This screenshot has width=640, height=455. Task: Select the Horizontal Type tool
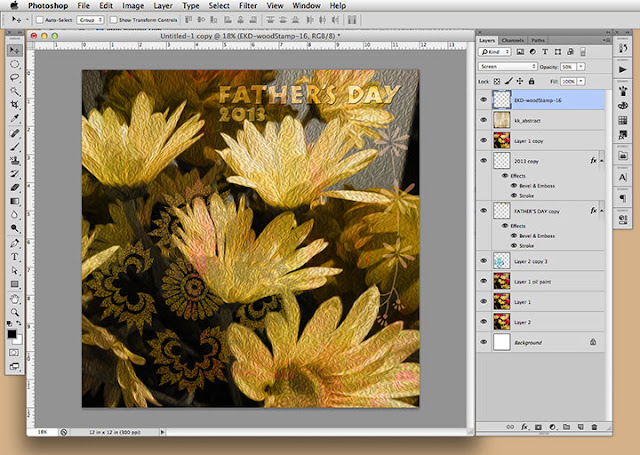click(15, 256)
